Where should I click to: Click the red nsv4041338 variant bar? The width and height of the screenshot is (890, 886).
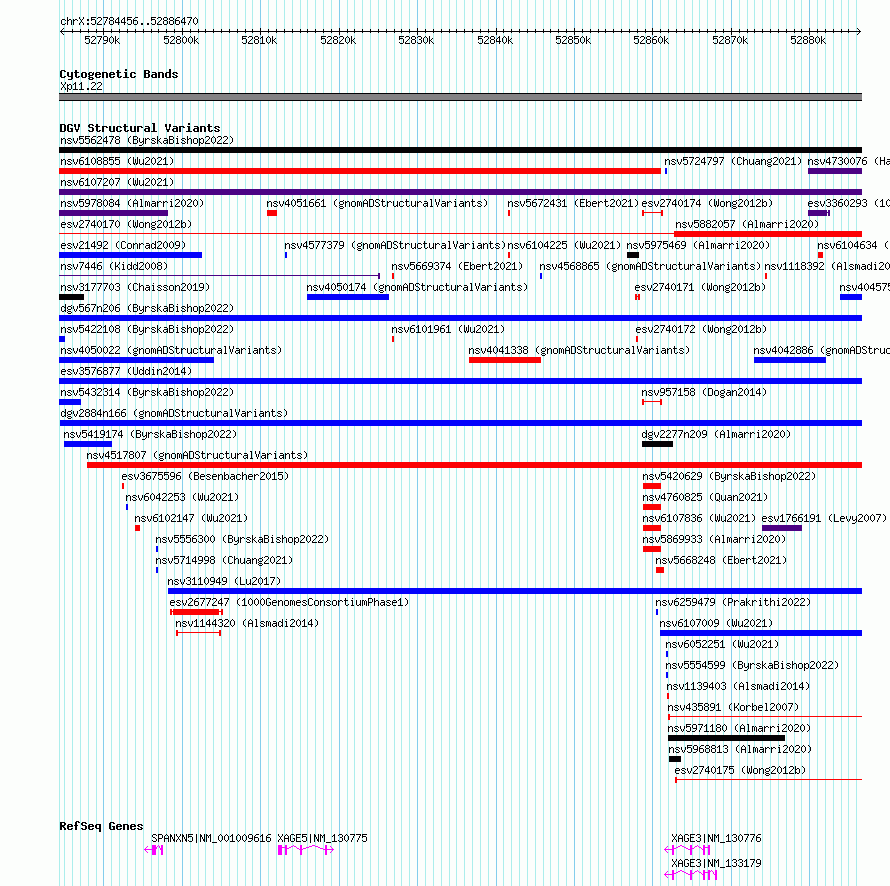coord(505,360)
